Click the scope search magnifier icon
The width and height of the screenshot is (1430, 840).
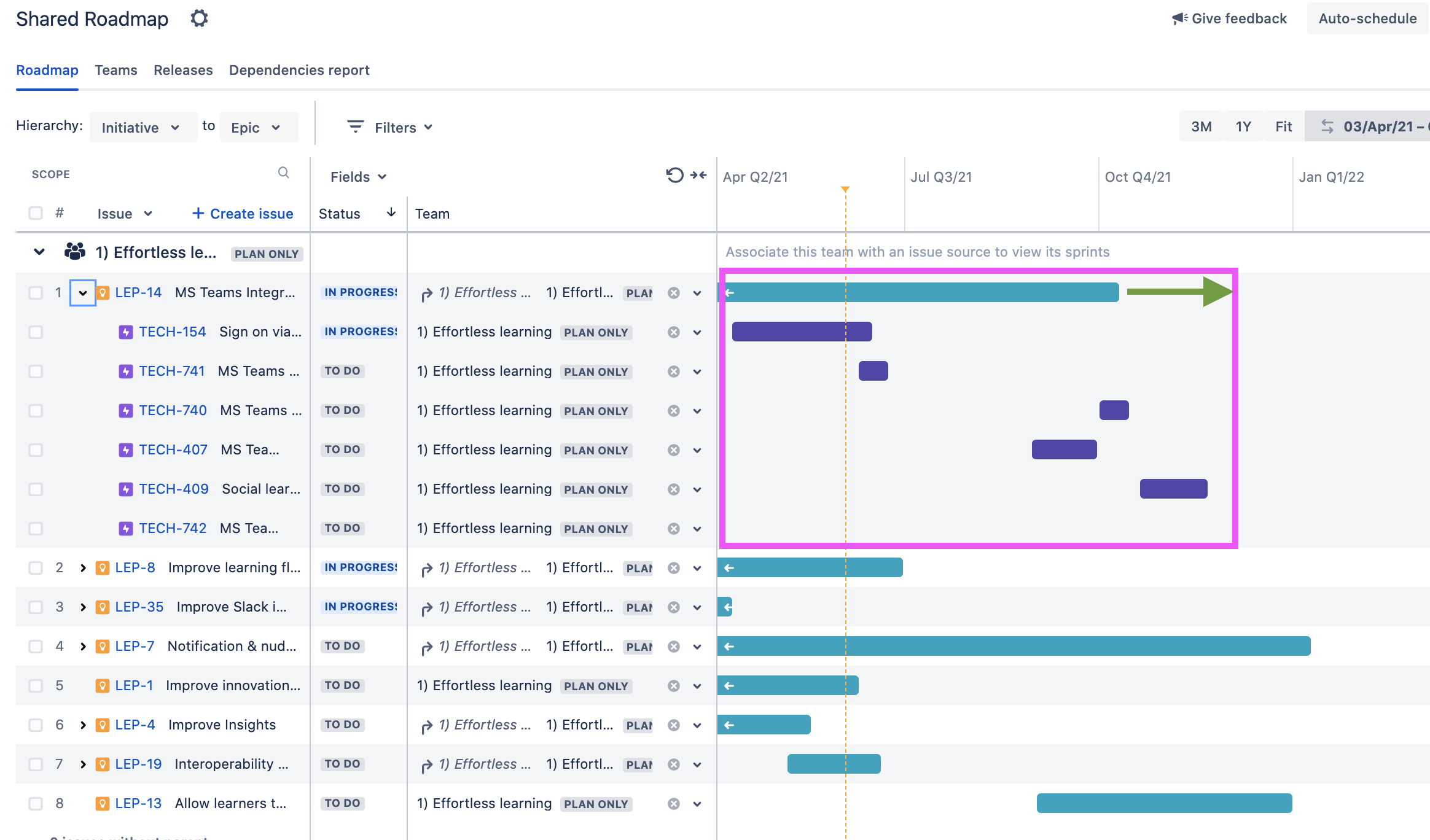(x=283, y=173)
